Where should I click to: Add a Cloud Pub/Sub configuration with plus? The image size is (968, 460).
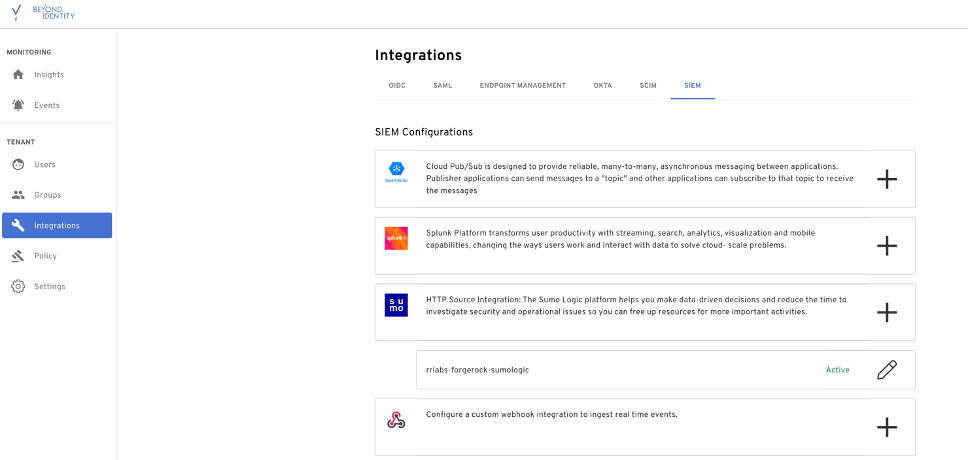[886, 179]
